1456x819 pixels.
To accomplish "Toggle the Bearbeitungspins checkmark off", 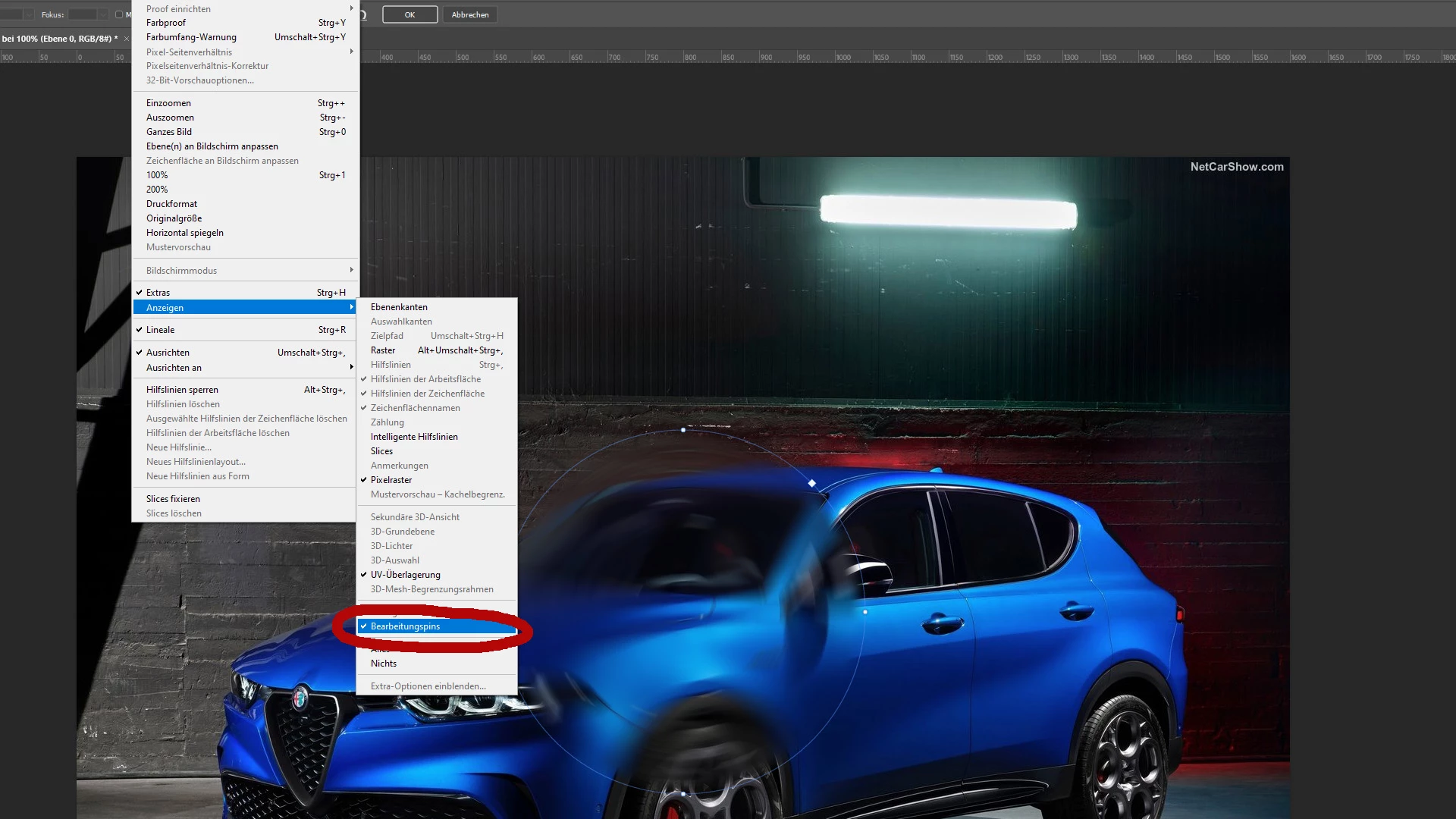I will pos(405,626).
